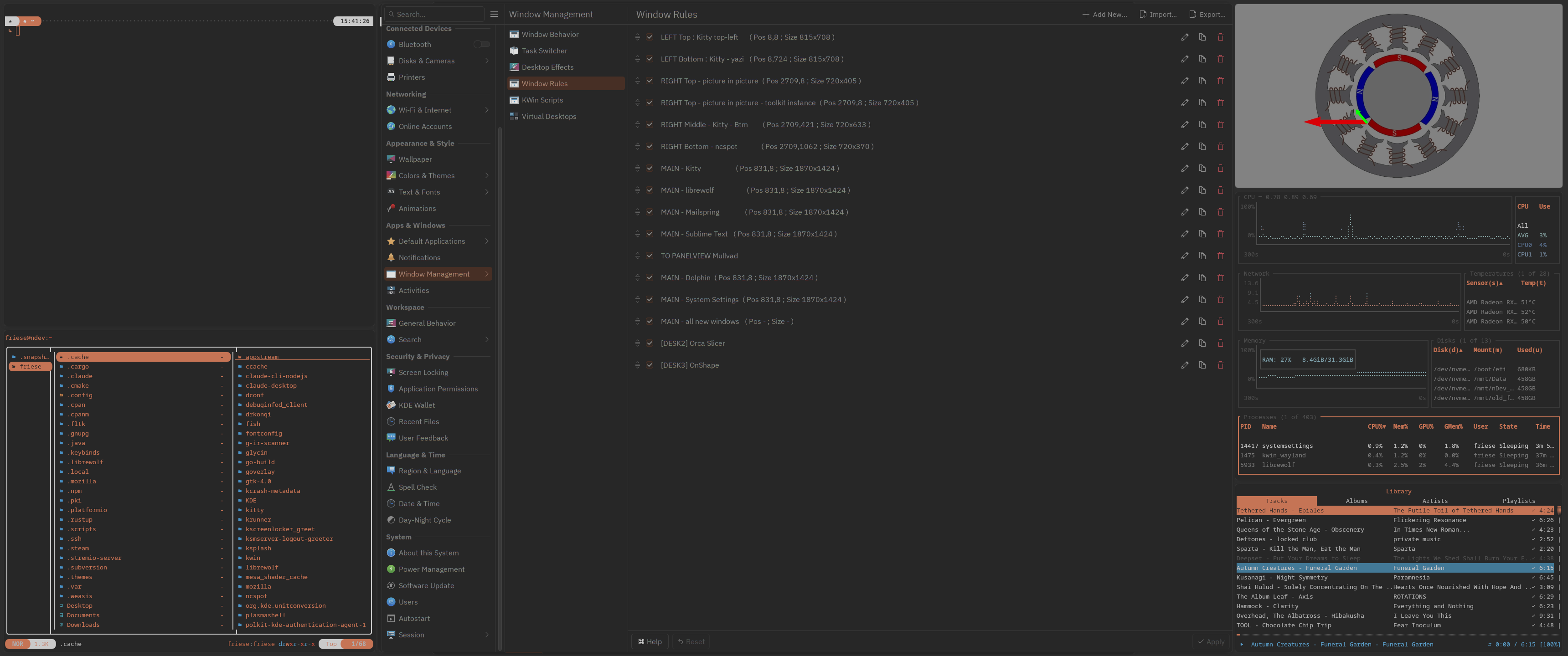Duplicate the MAIN - Dolphin rule
The height and width of the screenshot is (656, 1568).
tap(1202, 277)
